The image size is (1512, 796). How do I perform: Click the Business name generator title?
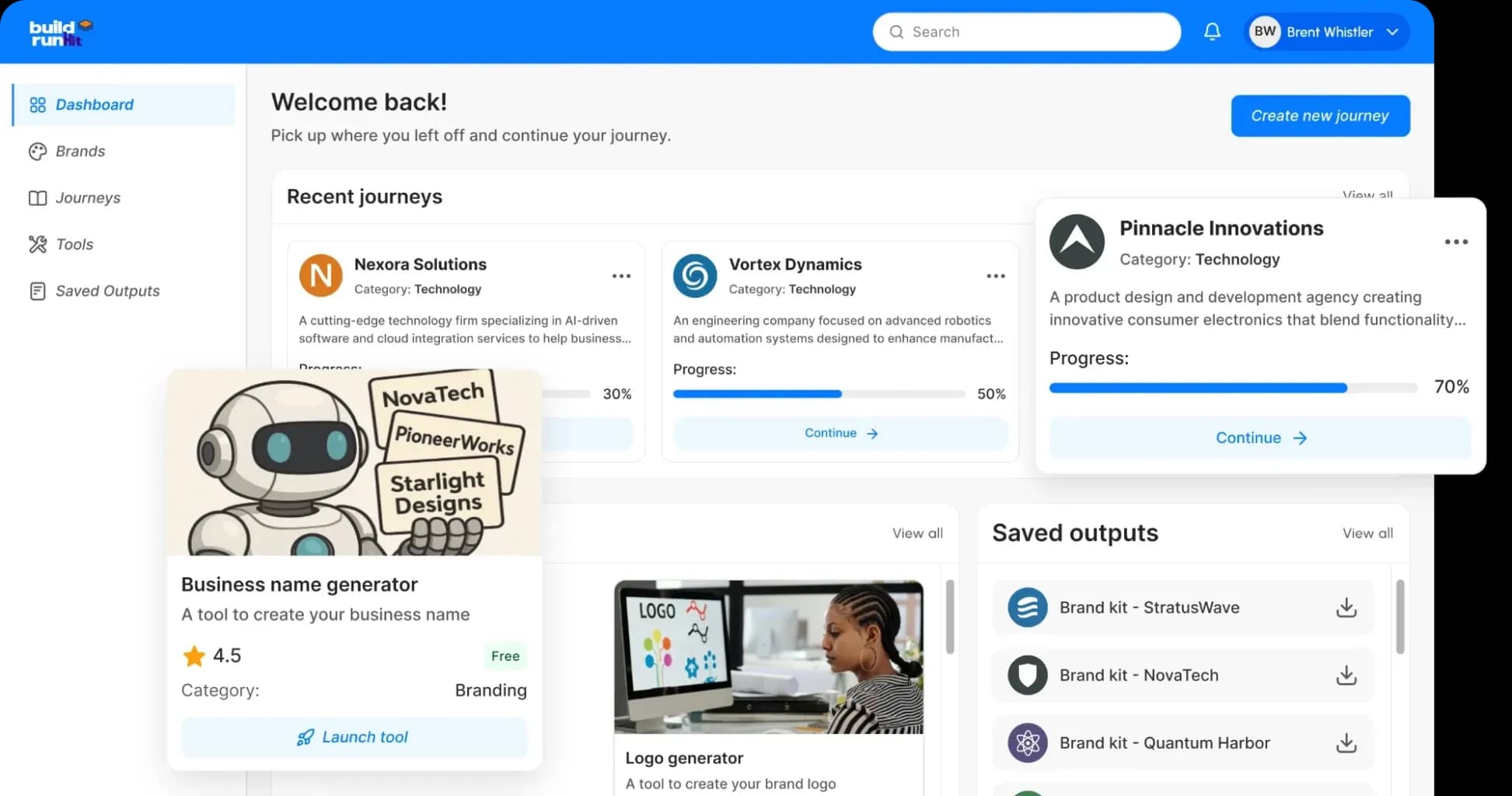pyautogui.click(x=299, y=585)
